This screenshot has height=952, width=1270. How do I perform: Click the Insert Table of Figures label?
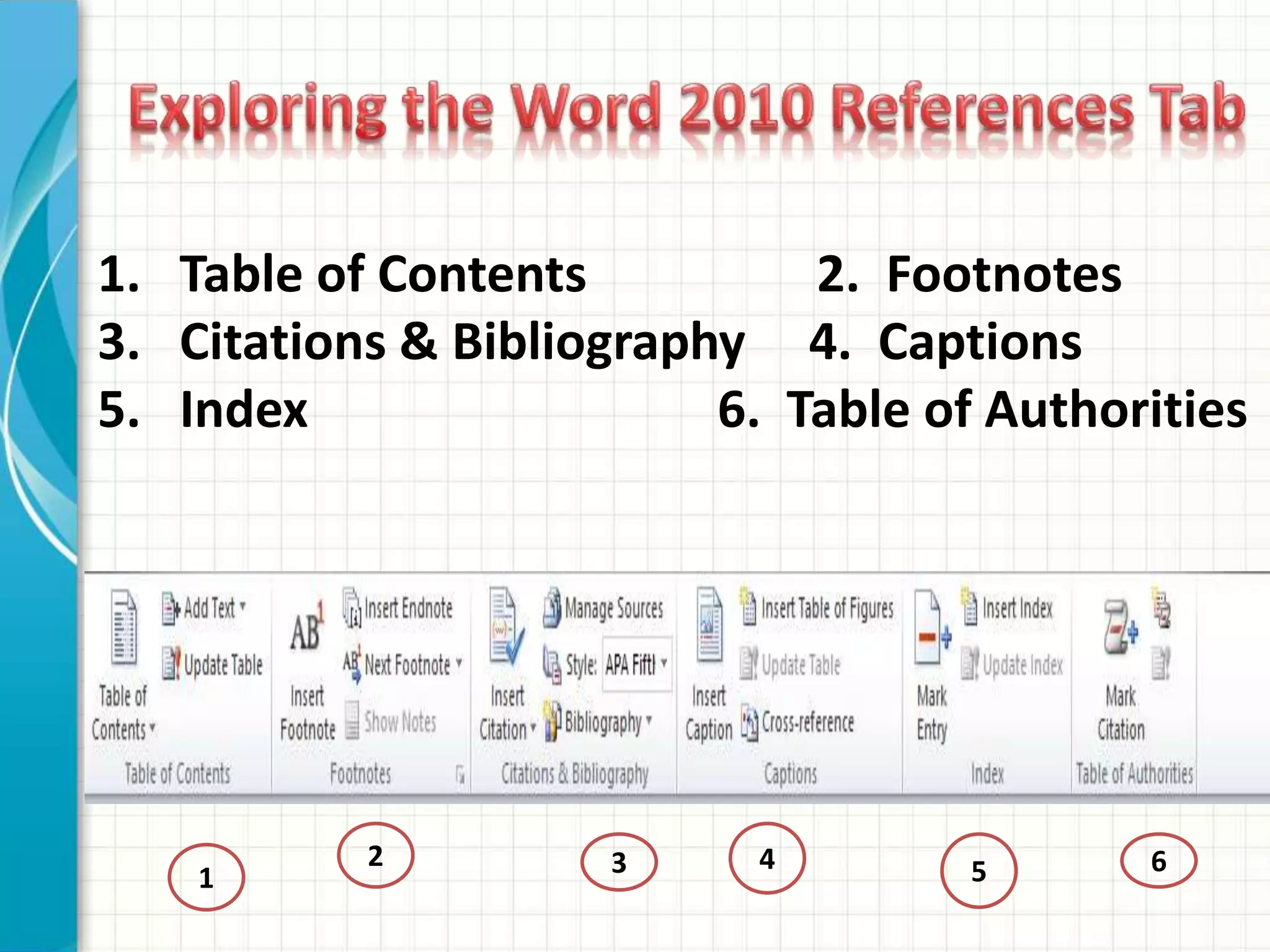coord(827,609)
